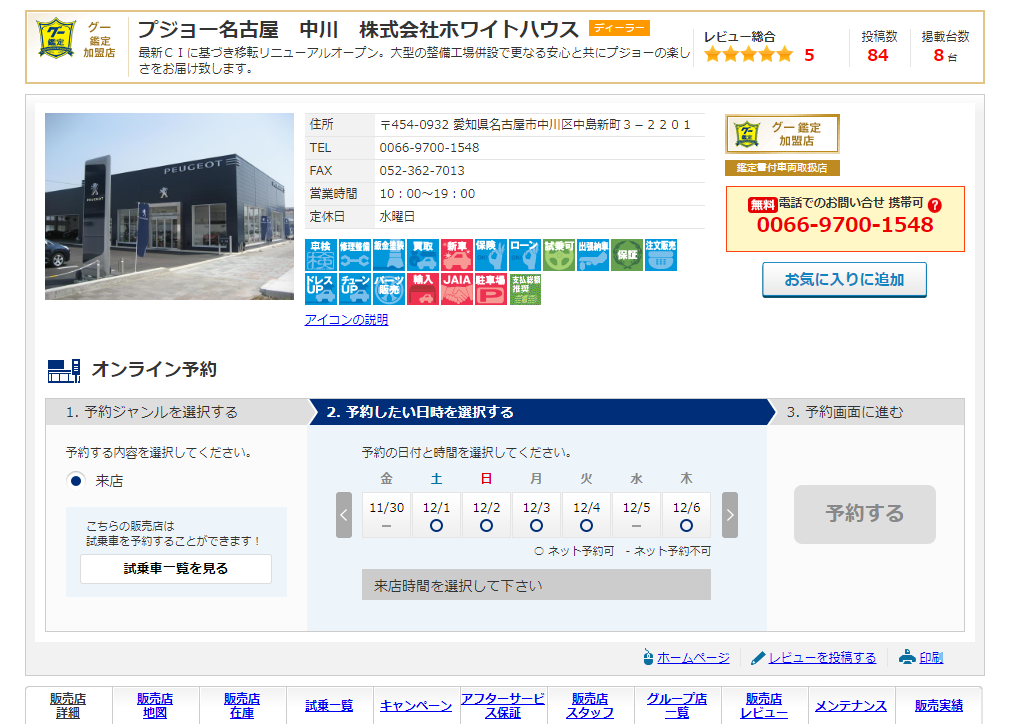Open the キャンペーン tab
This screenshot has width=1015, height=724.
(x=416, y=705)
